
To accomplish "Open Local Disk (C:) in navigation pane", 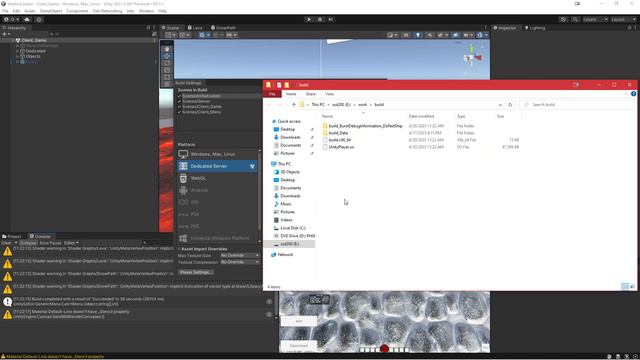I will pos(293,228).
